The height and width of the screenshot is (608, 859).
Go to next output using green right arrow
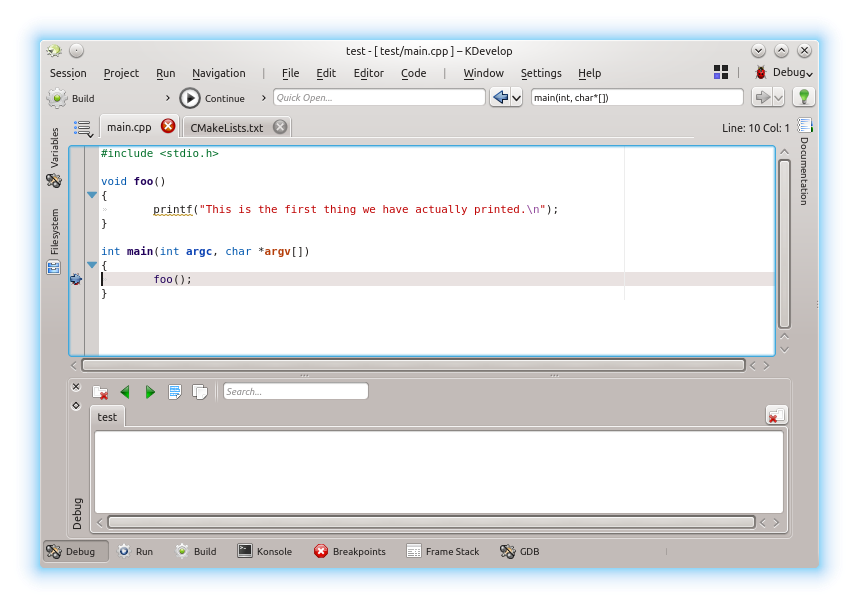[x=150, y=392]
